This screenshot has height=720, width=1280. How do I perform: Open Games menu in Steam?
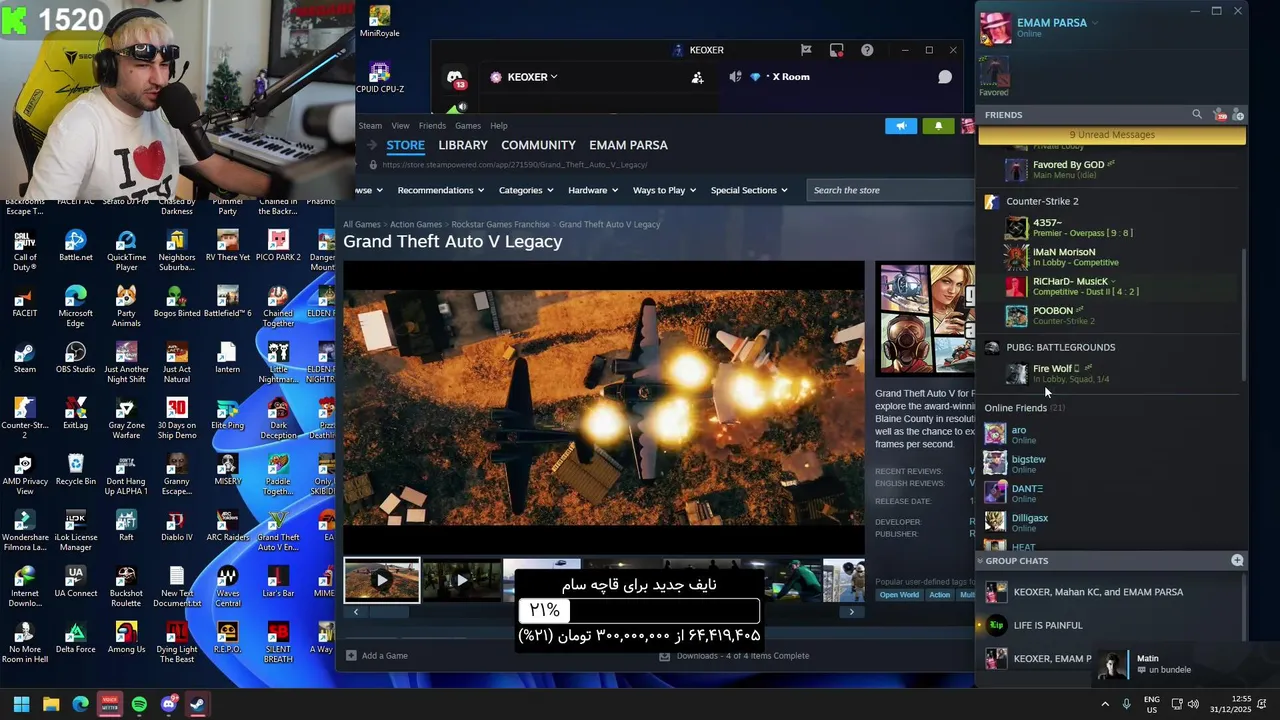tap(468, 126)
